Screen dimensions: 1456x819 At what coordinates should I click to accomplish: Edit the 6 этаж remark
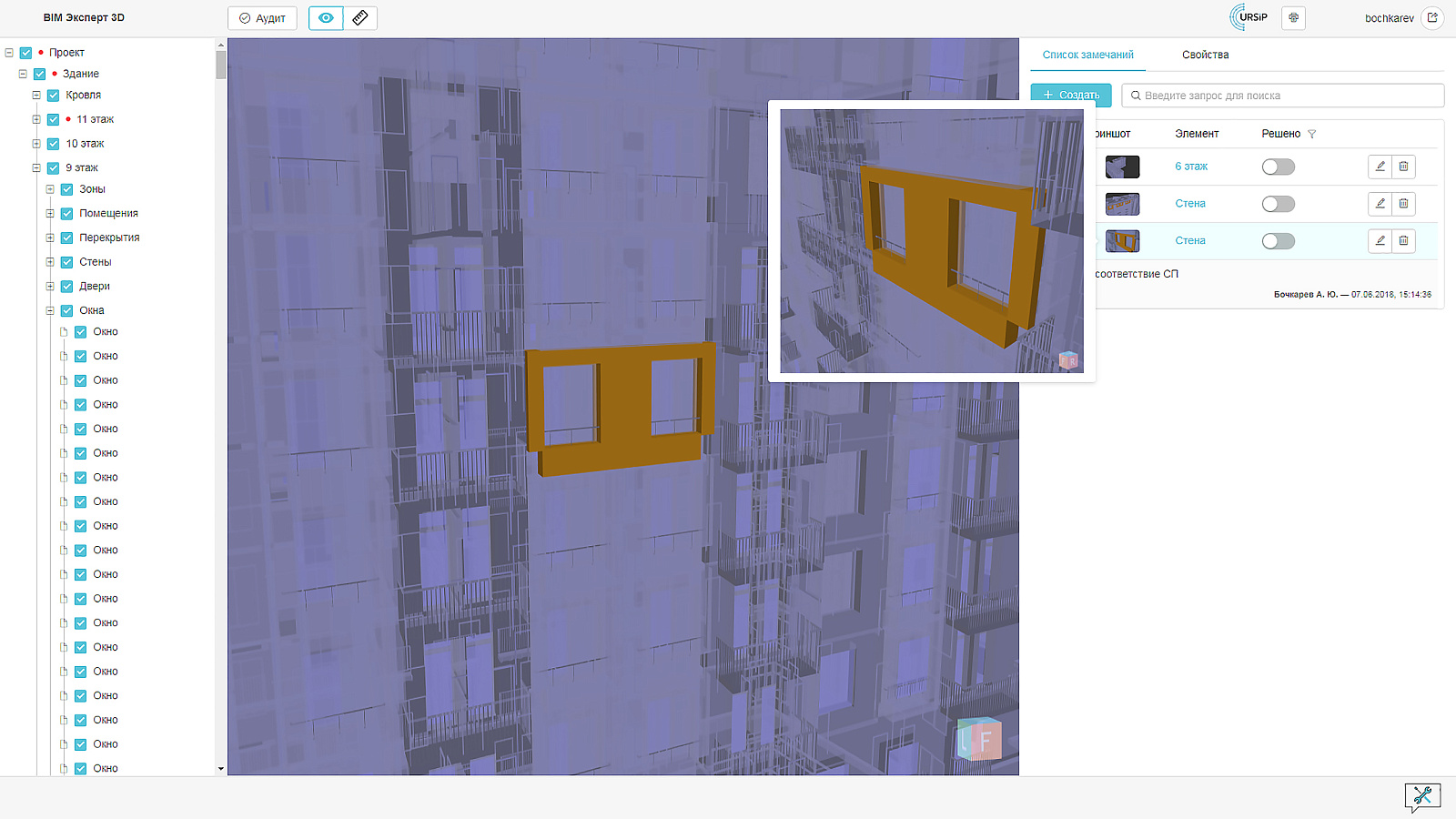click(x=1380, y=167)
